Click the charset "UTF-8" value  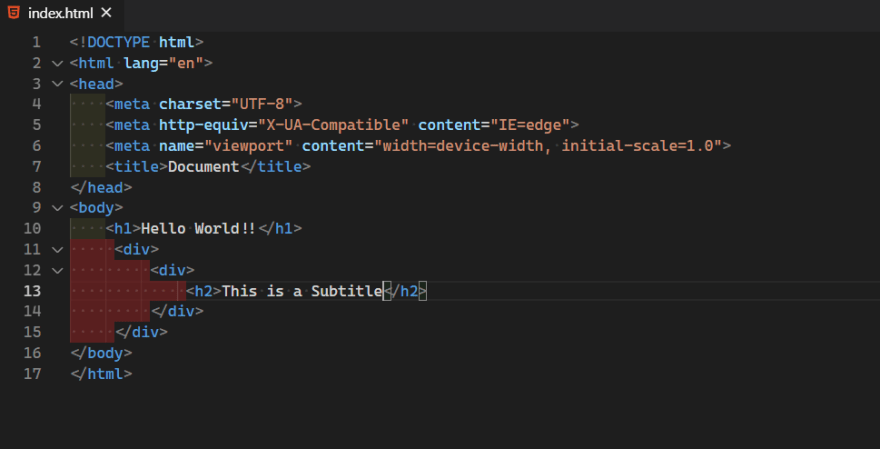262,104
